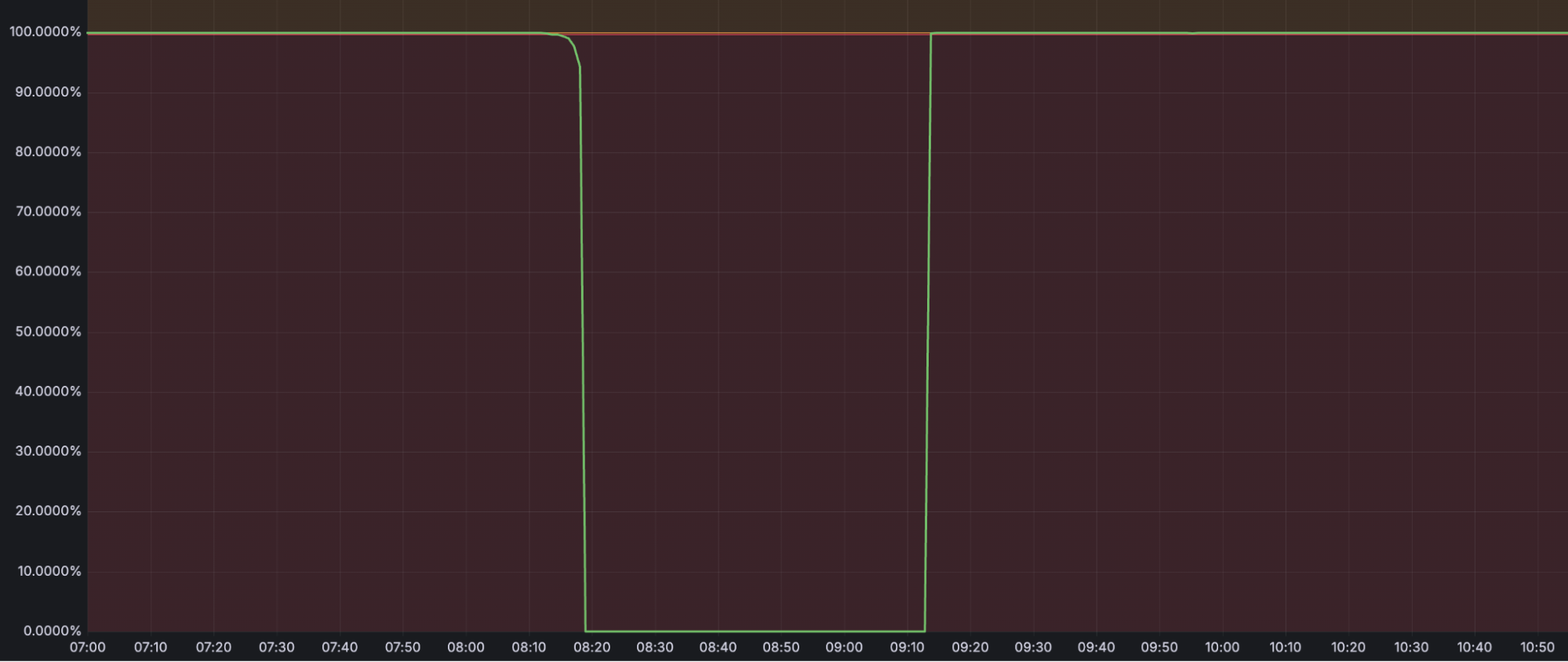Image resolution: width=1568 pixels, height=662 pixels.
Task: Click the 10:10 time axis label
Action: [1285, 647]
